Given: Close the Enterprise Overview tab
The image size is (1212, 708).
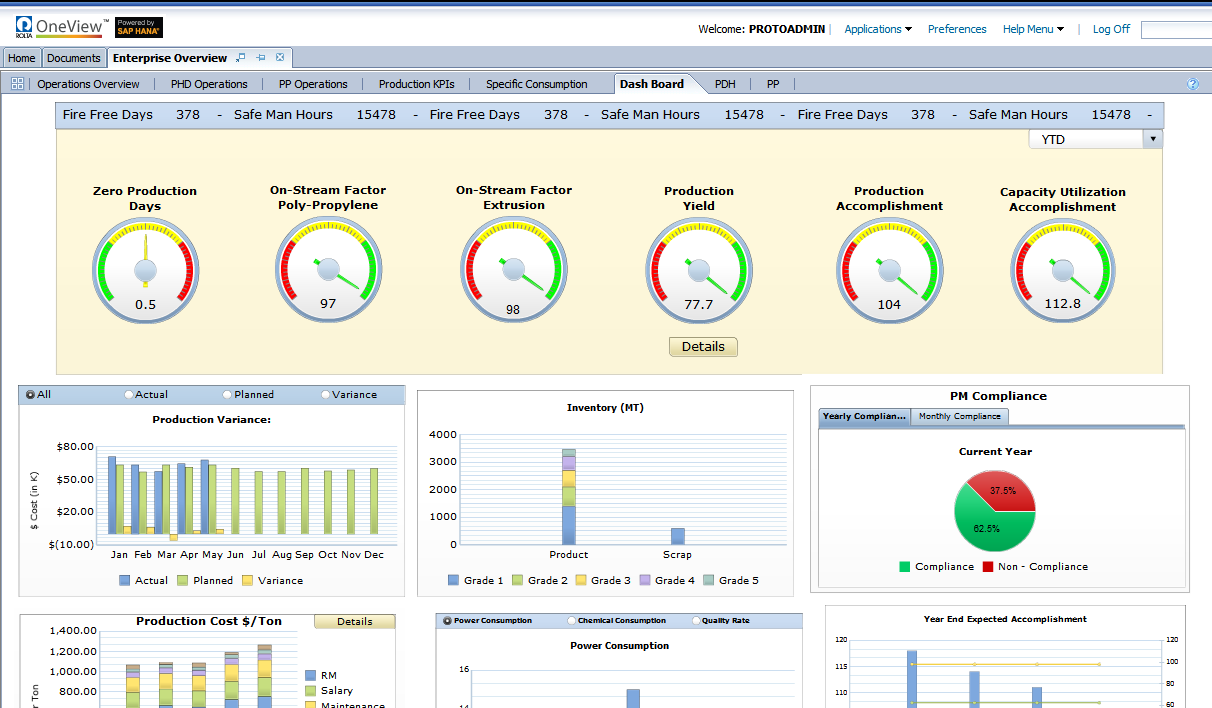Looking at the screenshot, I should tap(280, 58).
